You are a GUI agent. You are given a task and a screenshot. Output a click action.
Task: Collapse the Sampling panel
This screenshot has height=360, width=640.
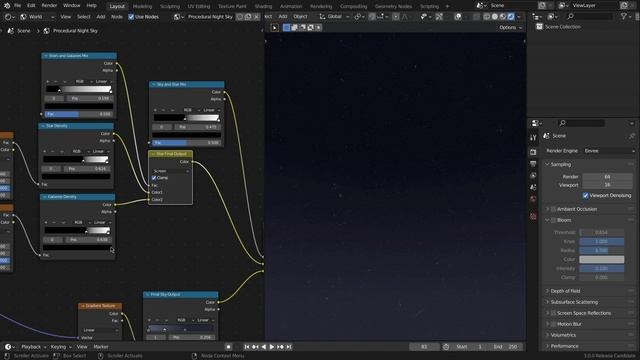click(x=561, y=164)
